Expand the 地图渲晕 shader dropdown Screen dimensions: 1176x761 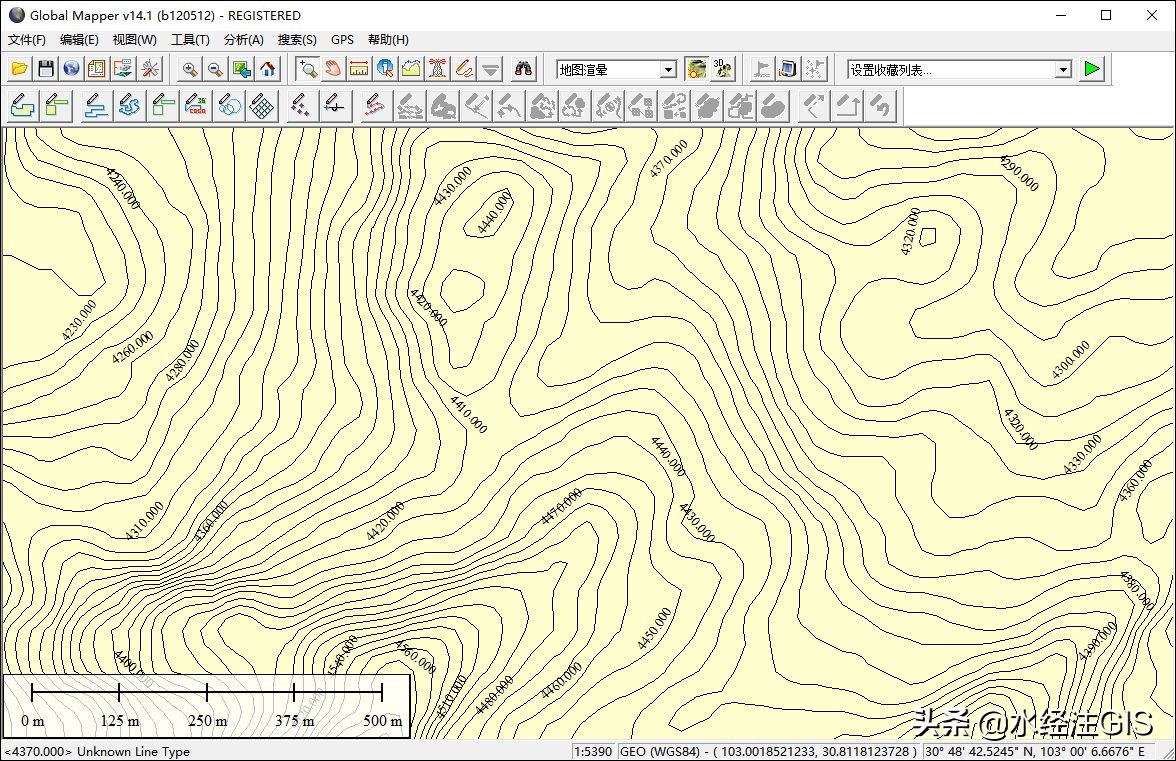(x=668, y=70)
